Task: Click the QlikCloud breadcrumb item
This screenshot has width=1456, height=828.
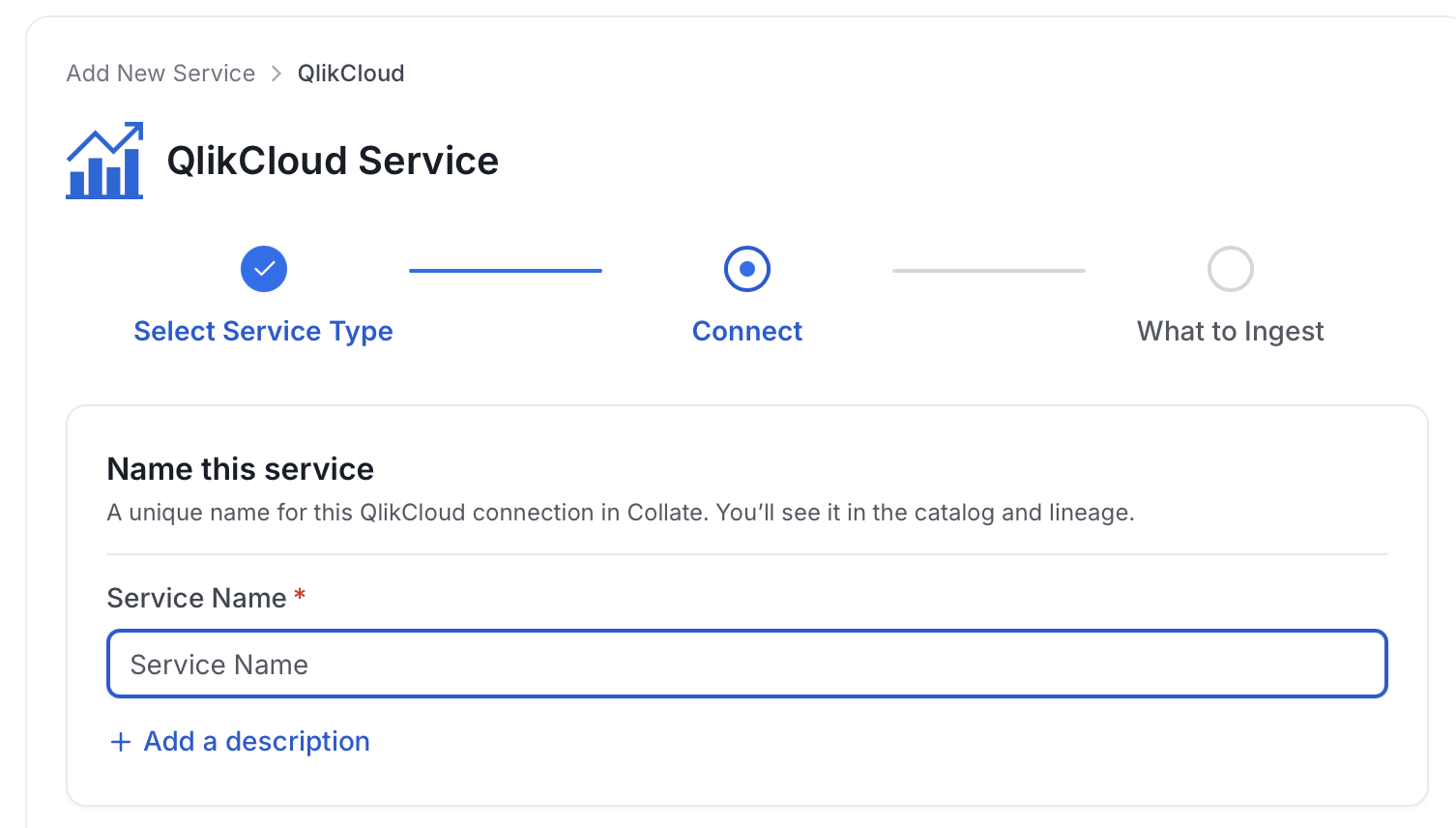Action: (x=351, y=74)
